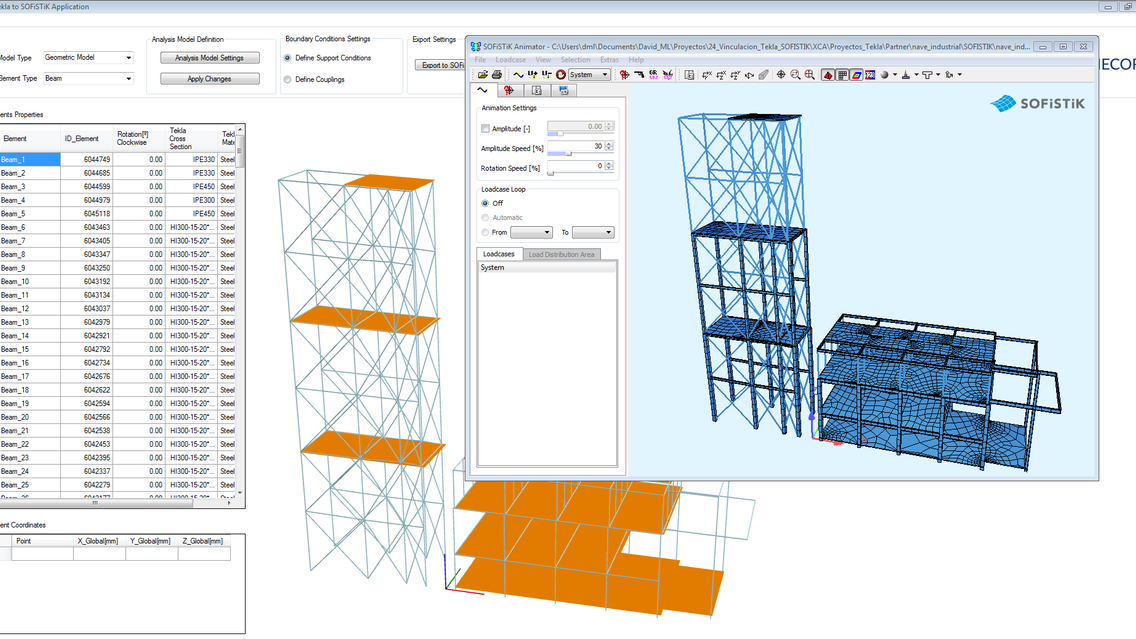Open the View menu in Animator
The image size is (1136, 639).
[x=543, y=59]
